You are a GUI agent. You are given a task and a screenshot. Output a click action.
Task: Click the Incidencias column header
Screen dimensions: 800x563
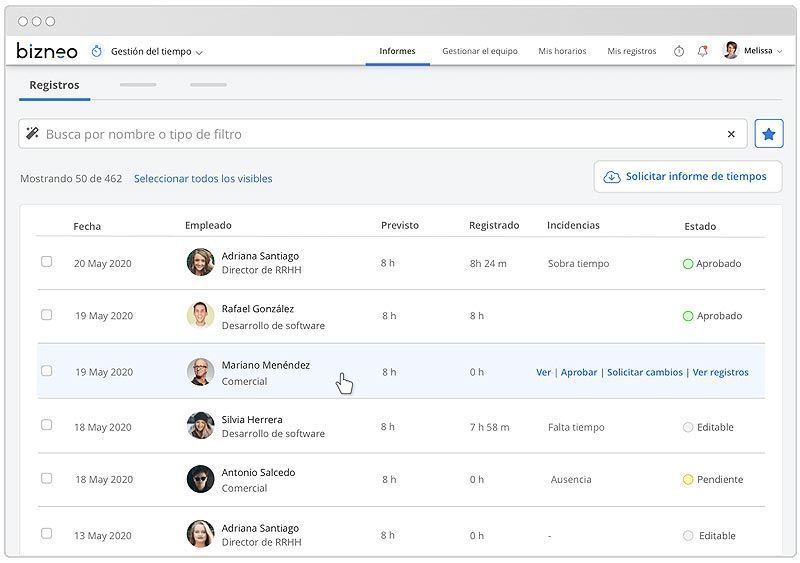pos(573,225)
